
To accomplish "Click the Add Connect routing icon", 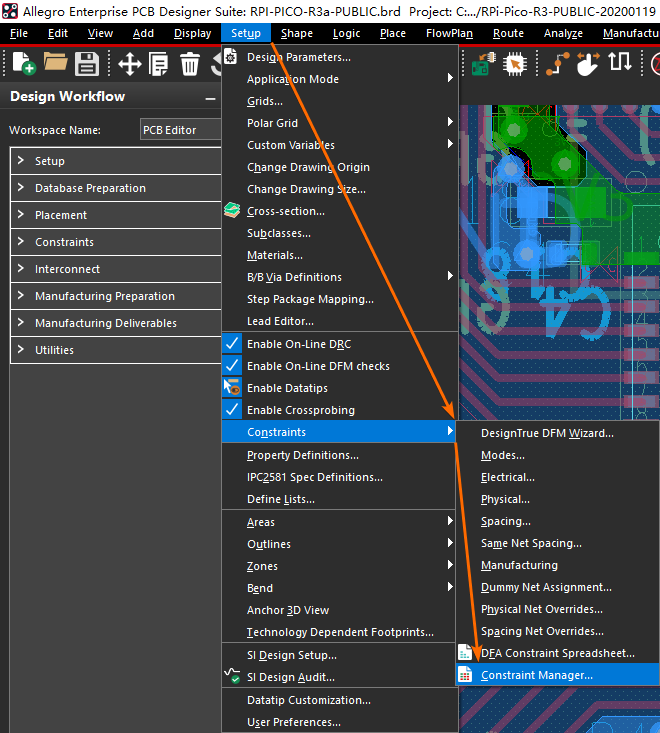I will click(x=555, y=64).
